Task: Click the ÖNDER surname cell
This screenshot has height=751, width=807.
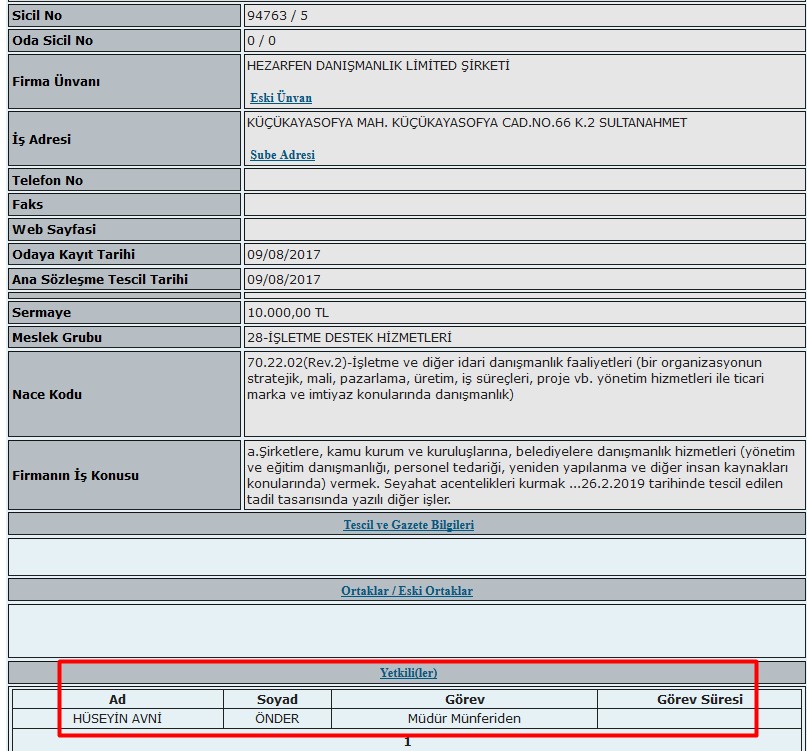Action: [x=277, y=719]
